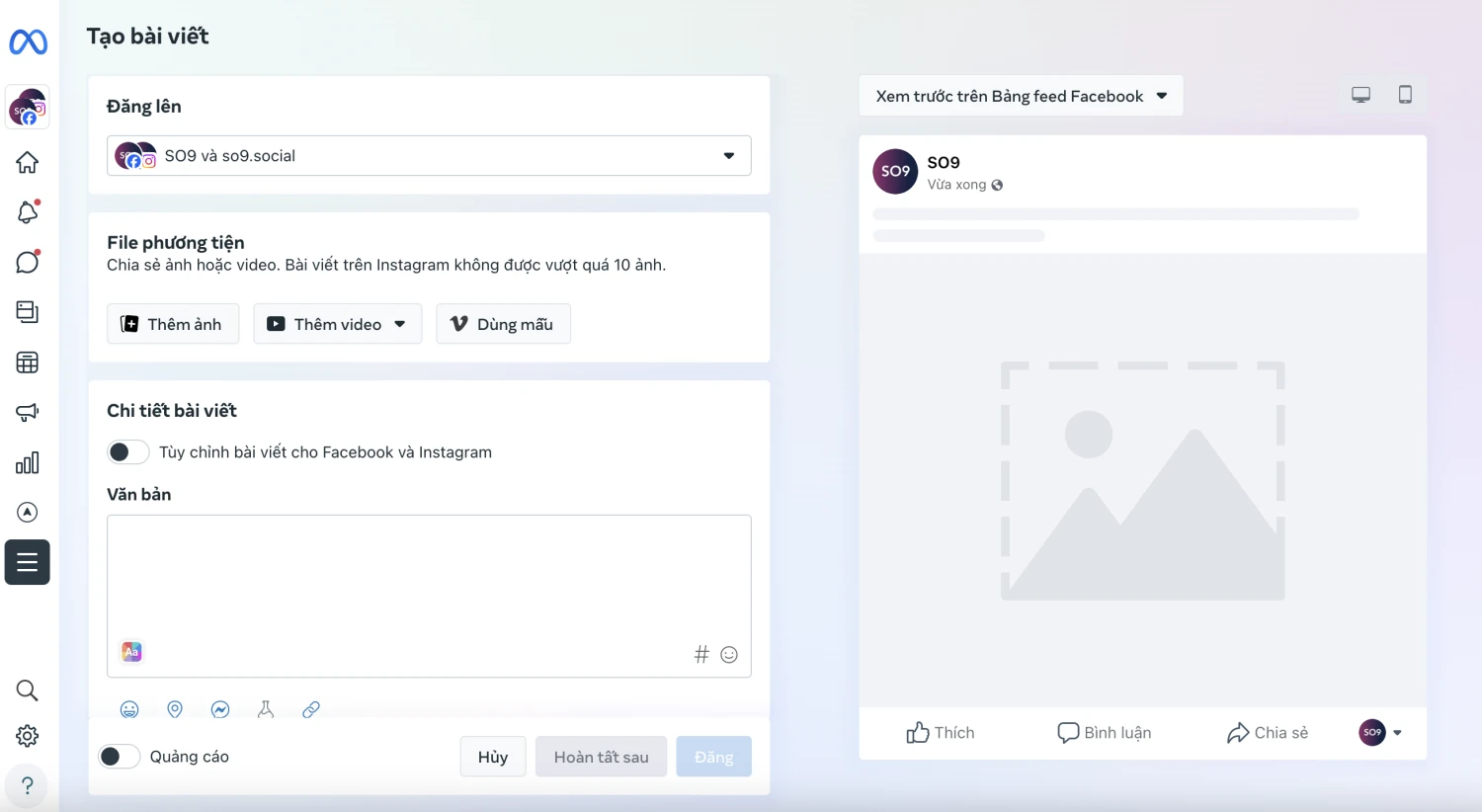
Task: Open the SO9 account avatar in sidebar
Action: (x=28, y=107)
